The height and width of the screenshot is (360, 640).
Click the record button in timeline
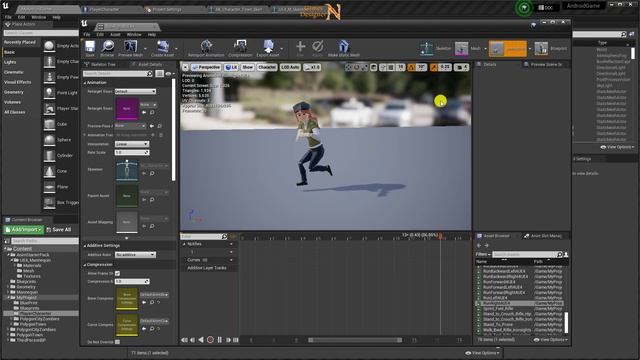click(x=210, y=340)
